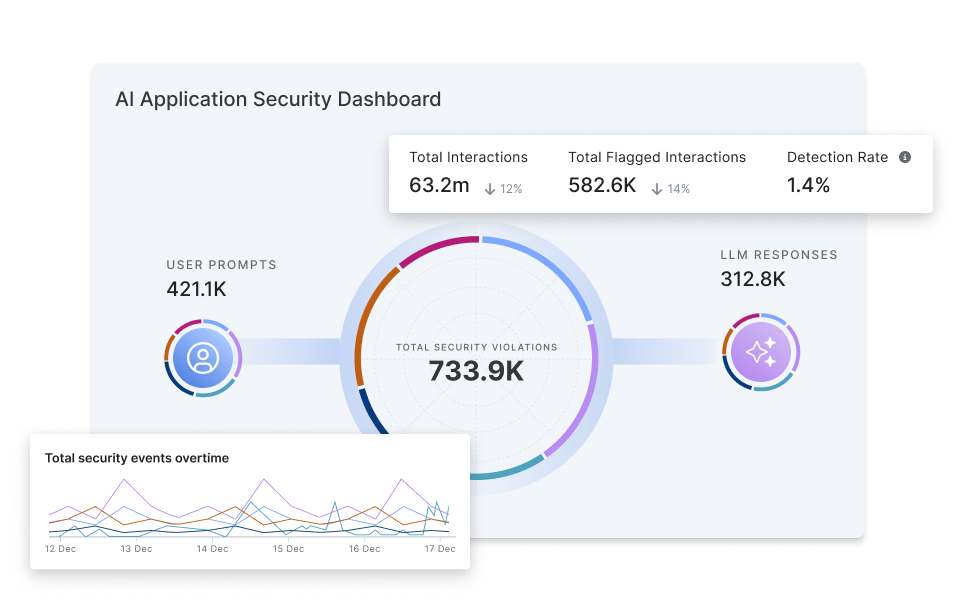
Task: Click the 13 Dec timeline label
Action: coord(136,548)
